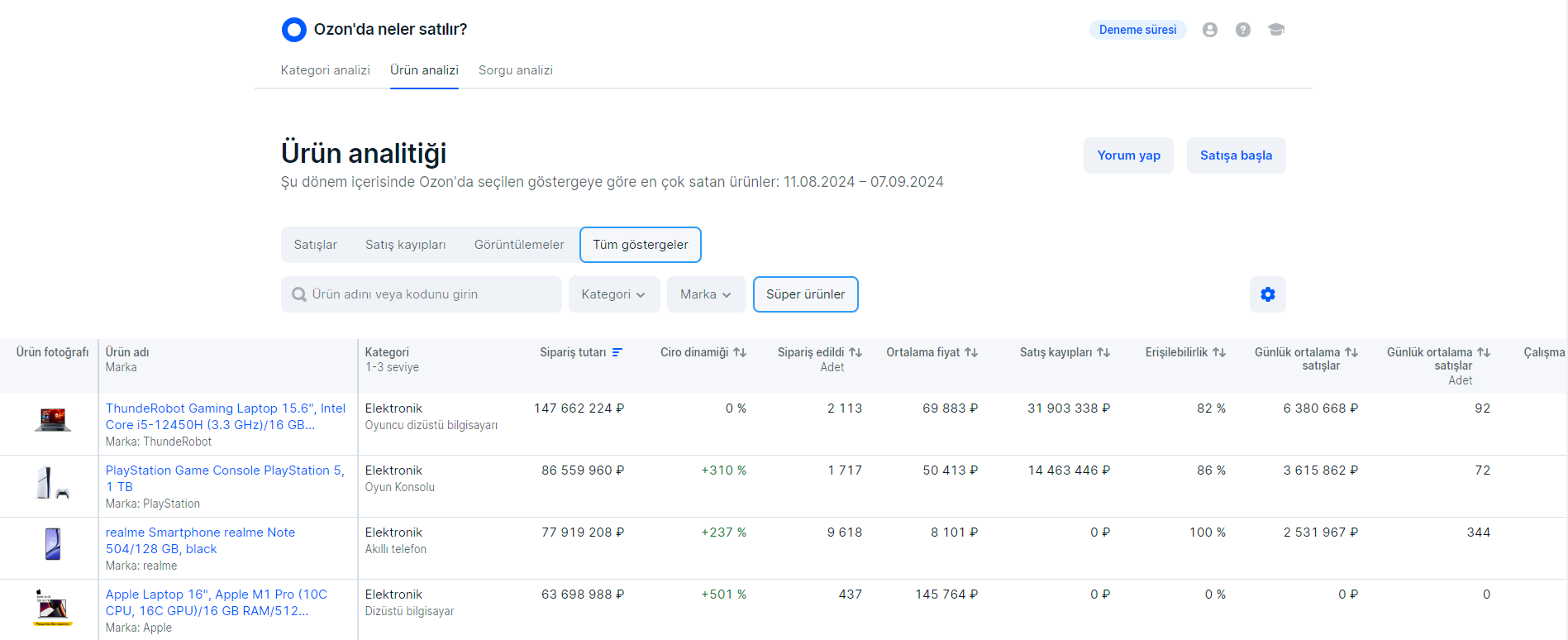Image resolution: width=1568 pixels, height=640 pixels.
Task: Sort by Erişilebilirlik arrows icon
Action: click(x=1219, y=352)
